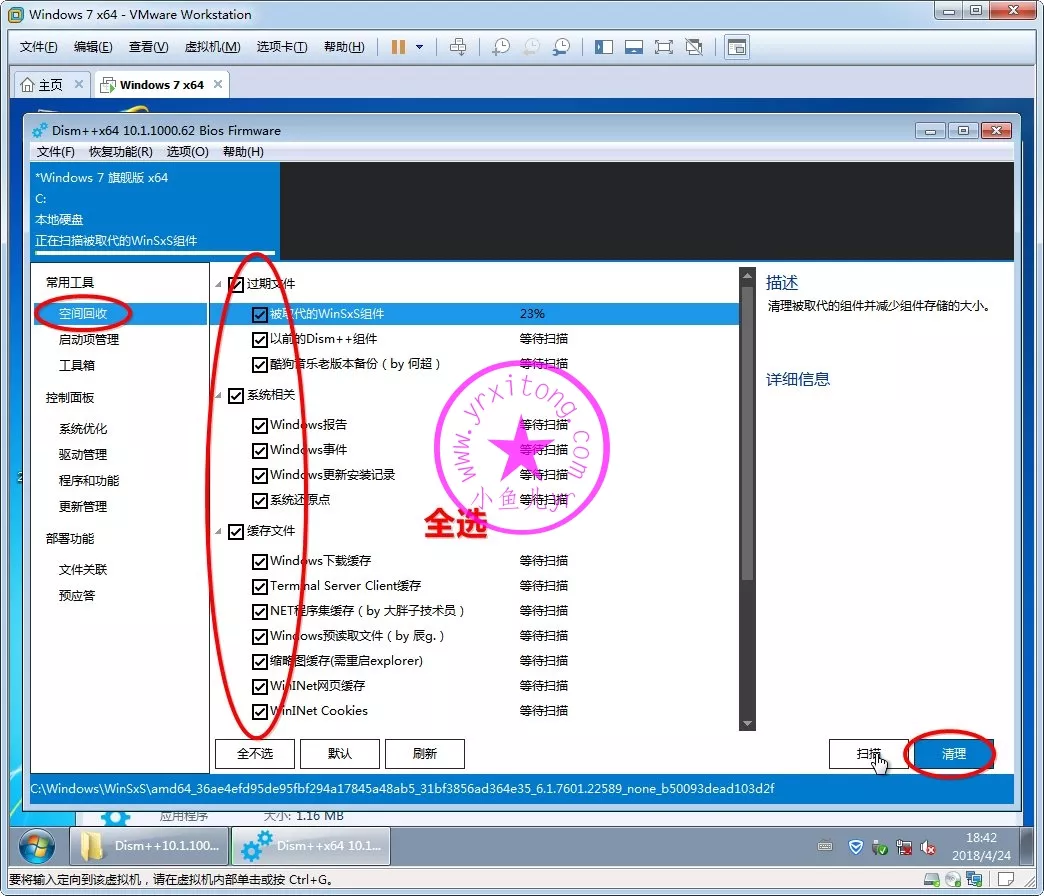Click the take snapshot clock icon
1044x896 pixels.
tap(500, 47)
